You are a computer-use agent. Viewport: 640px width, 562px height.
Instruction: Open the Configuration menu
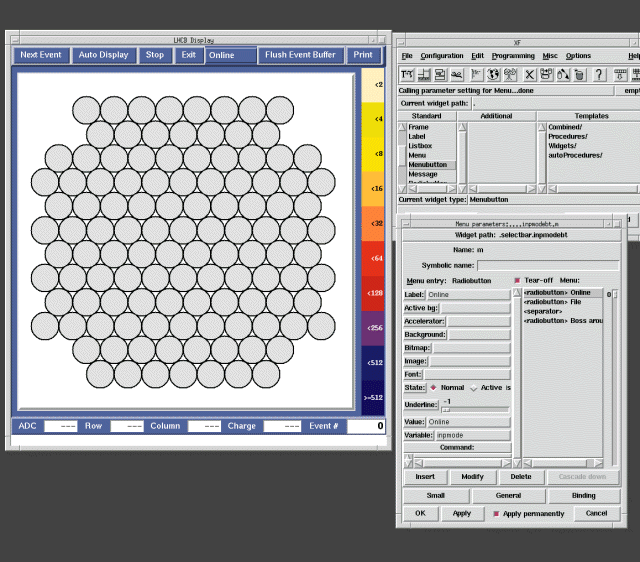tap(441, 56)
